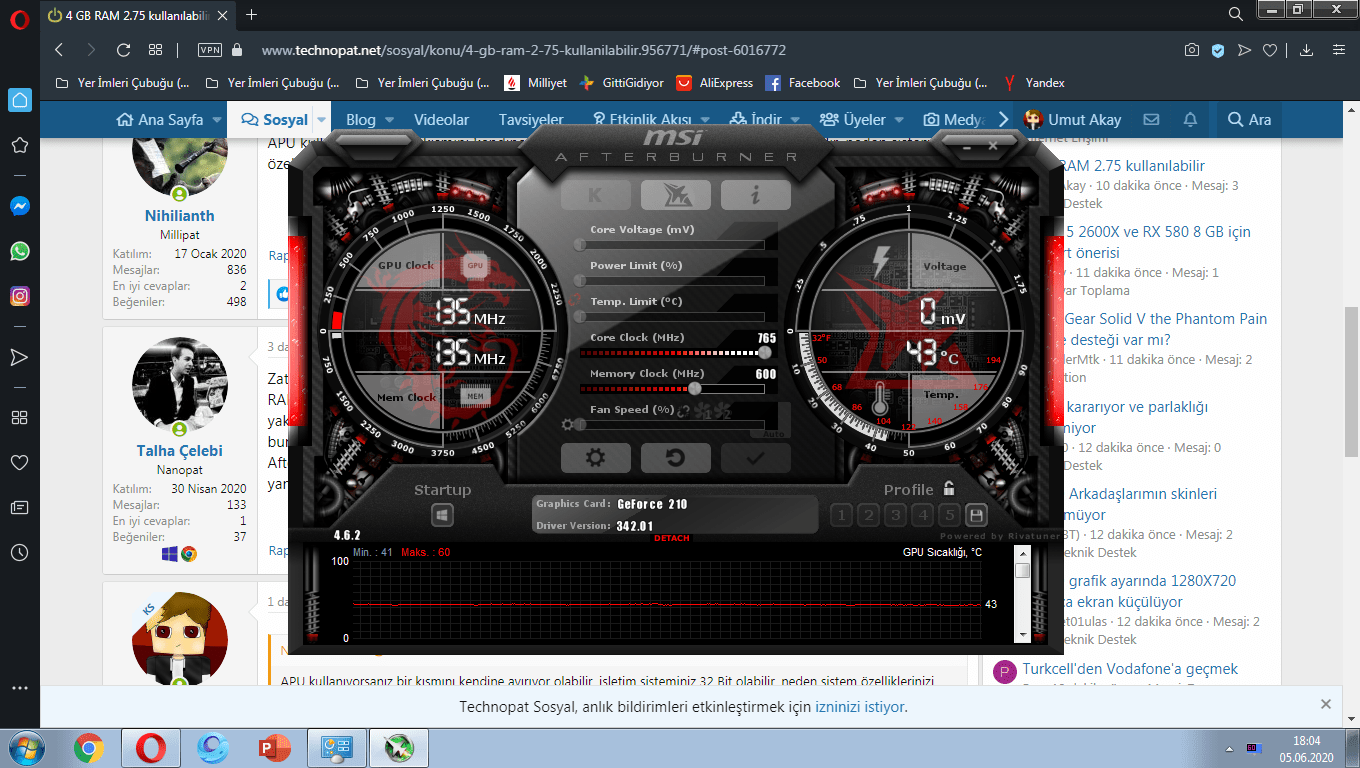This screenshot has height=768, width=1360.
Task: Open the AliExpress bookmark
Action: [x=715, y=83]
